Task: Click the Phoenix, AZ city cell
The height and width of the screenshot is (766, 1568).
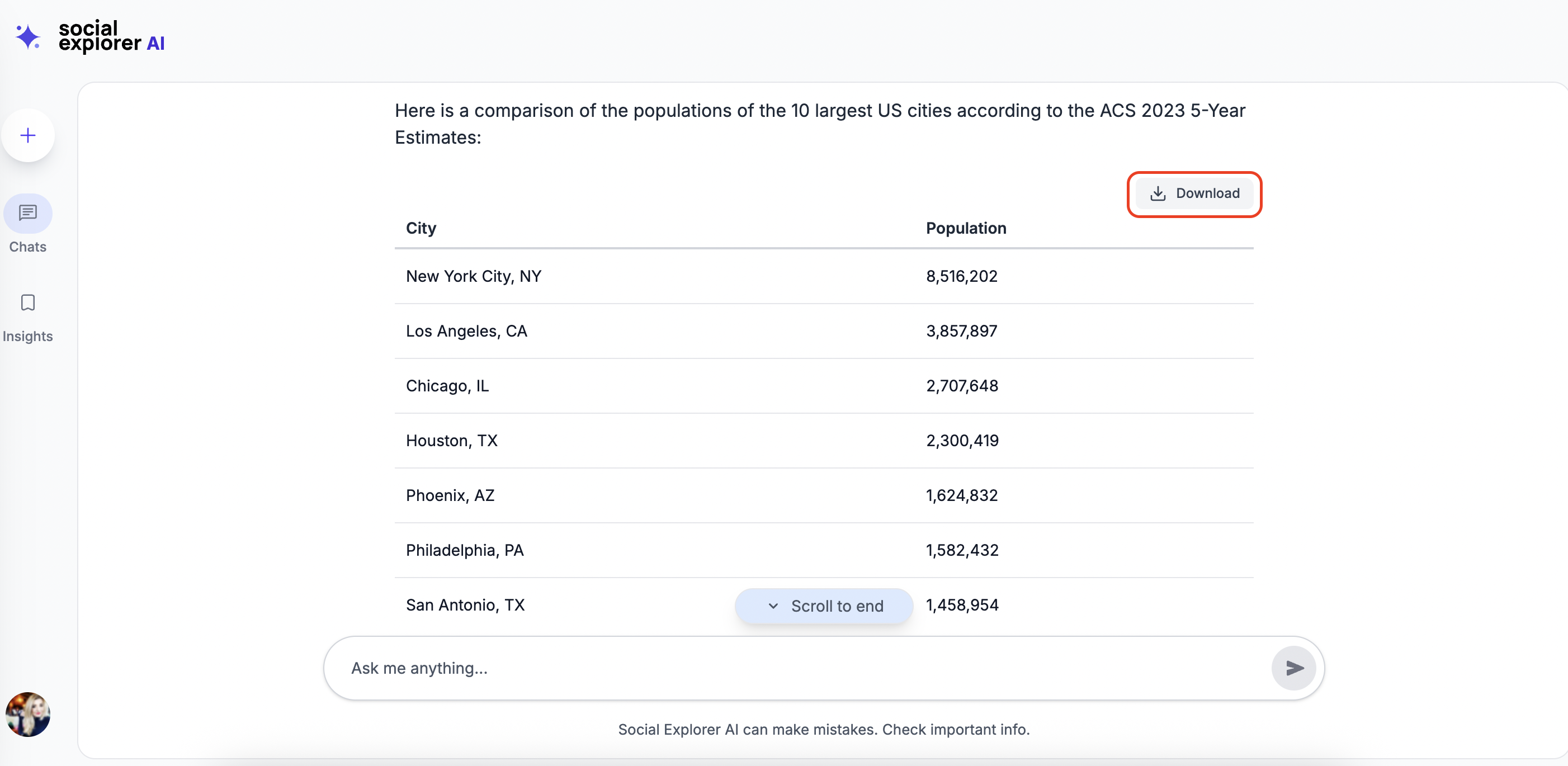Action: coord(450,495)
